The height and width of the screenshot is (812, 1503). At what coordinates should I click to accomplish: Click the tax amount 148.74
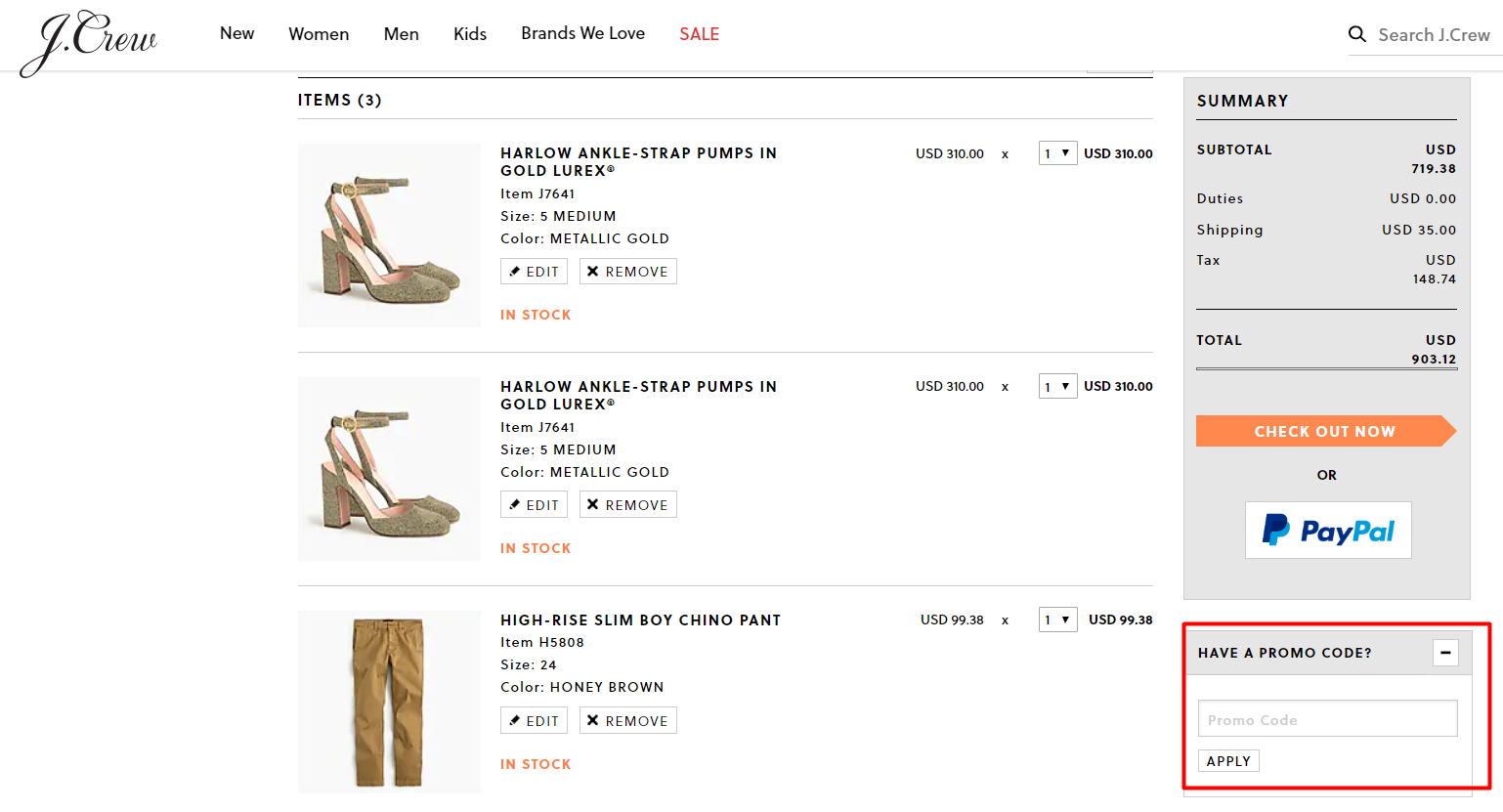[x=1435, y=278]
